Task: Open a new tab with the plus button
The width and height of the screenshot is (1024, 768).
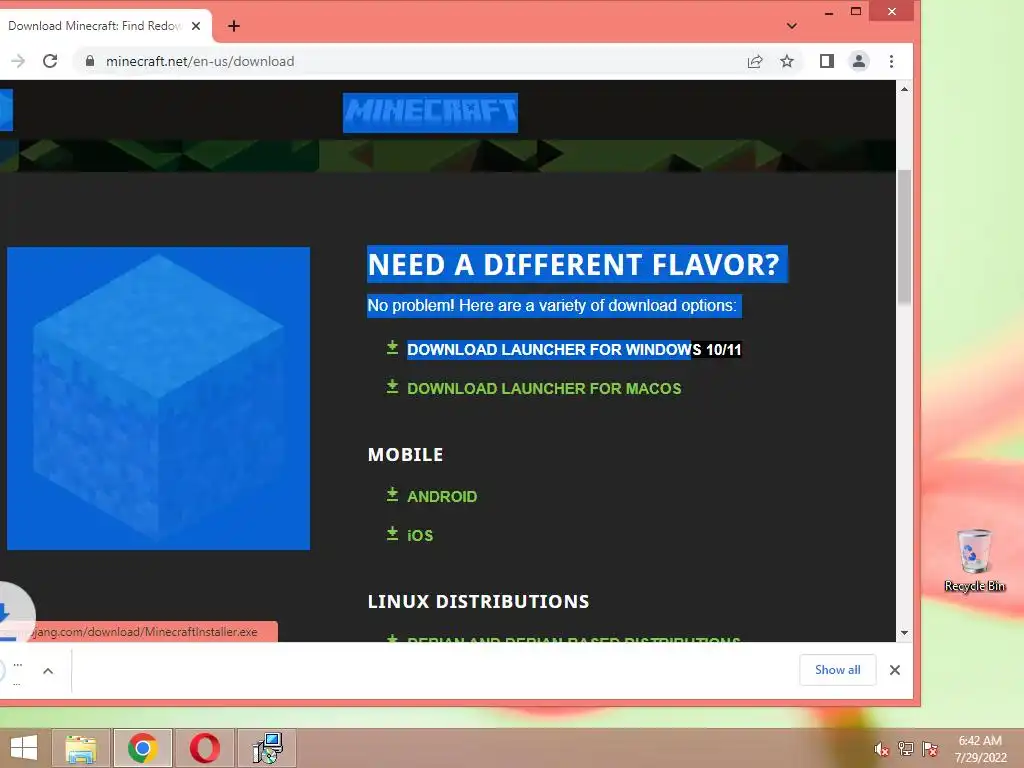Action: pos(234,26)
